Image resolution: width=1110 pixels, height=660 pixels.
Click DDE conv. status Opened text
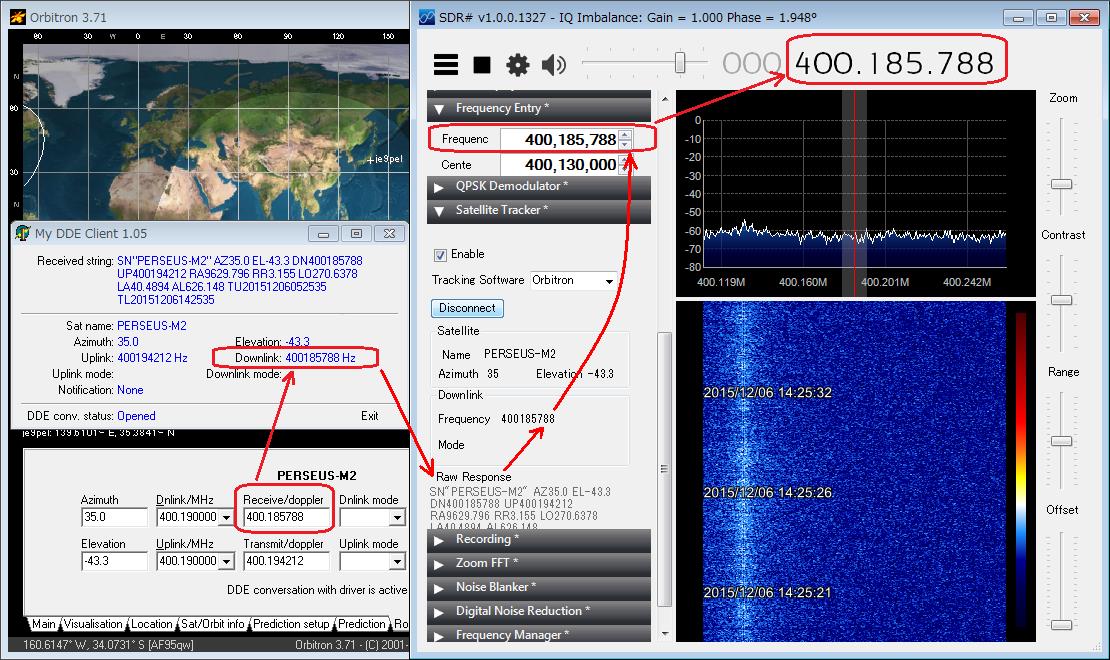[136, 416]
